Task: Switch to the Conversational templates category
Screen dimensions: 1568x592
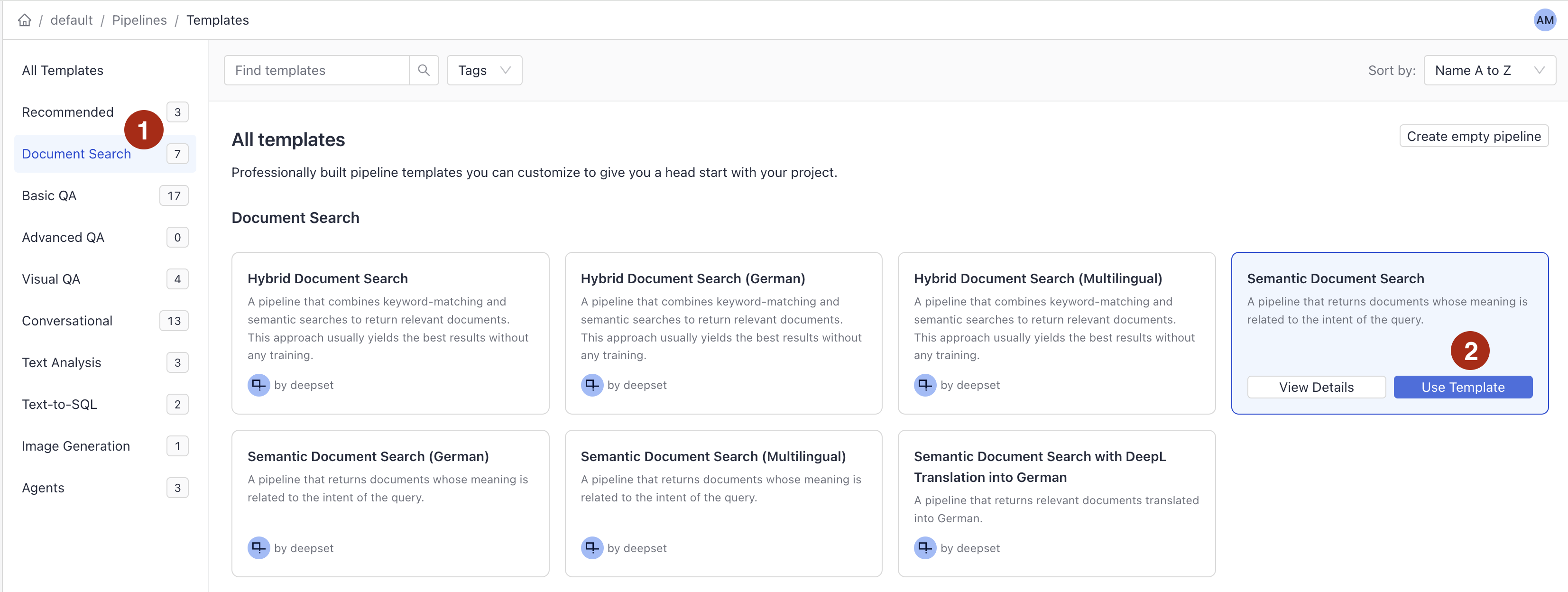Action: 67,320
